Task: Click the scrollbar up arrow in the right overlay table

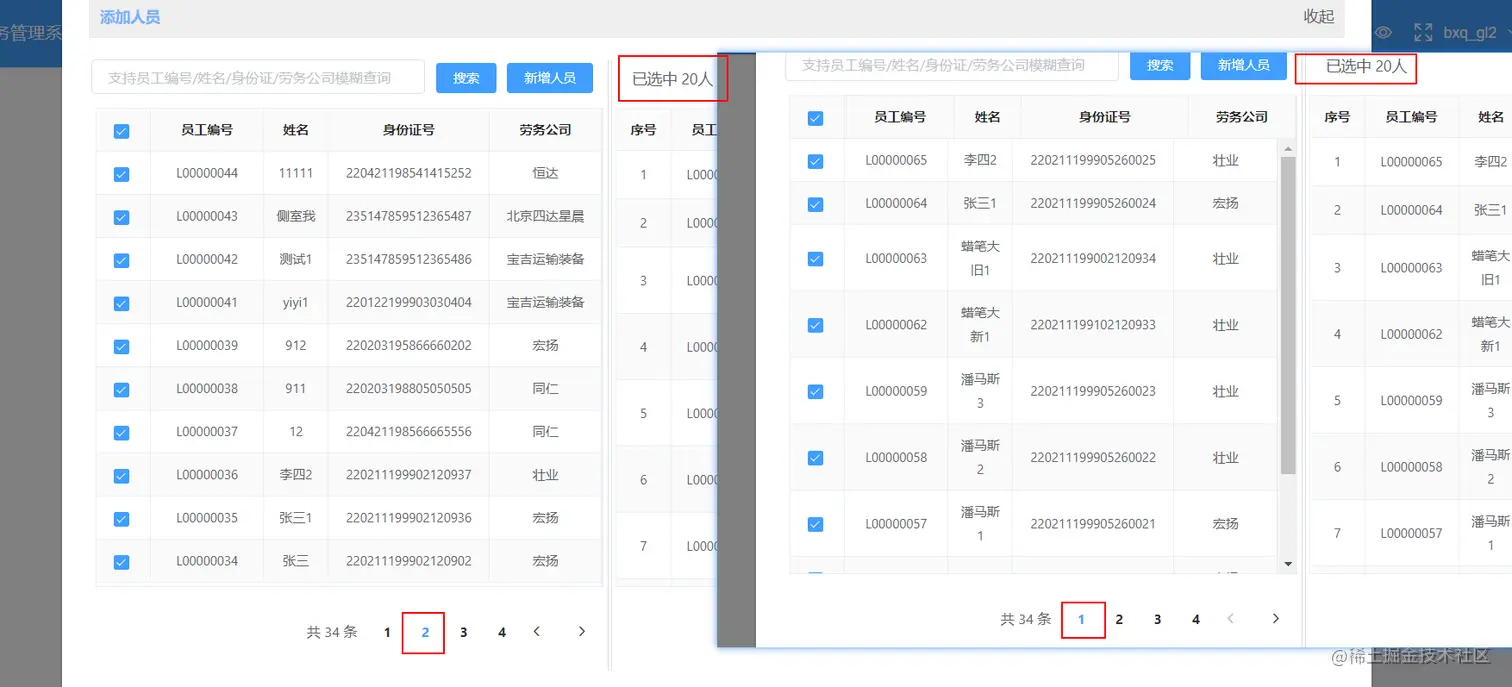Action: click(1288, 149)
